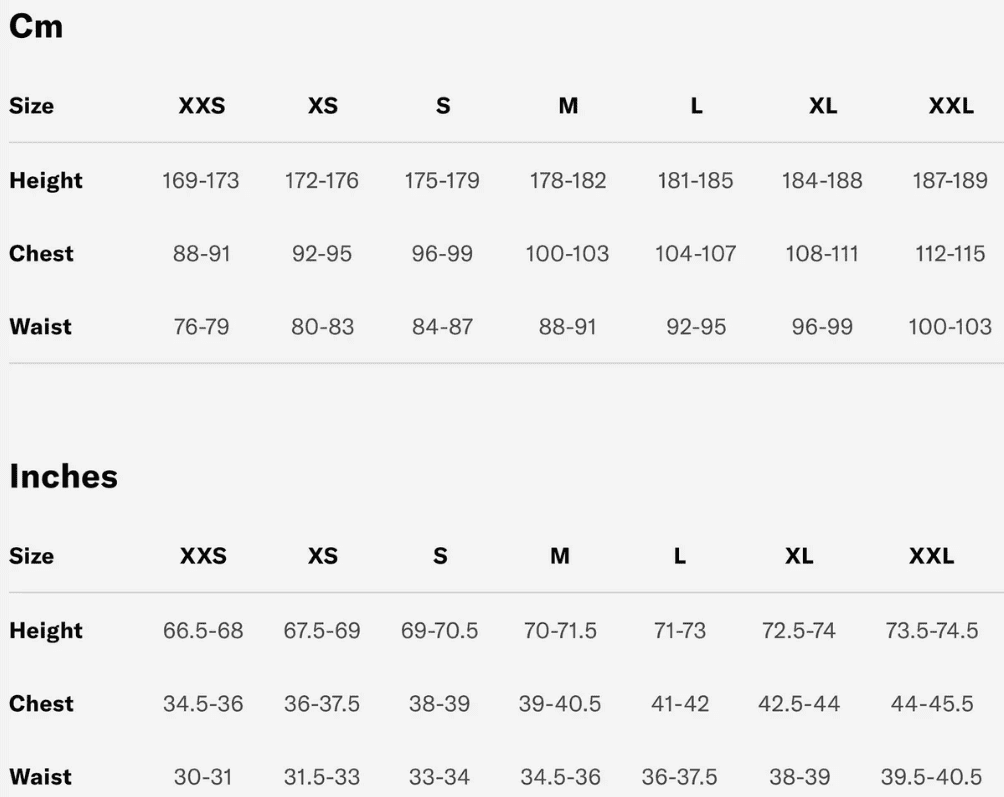Click the M size header in Cm table

tap(568, 106)
